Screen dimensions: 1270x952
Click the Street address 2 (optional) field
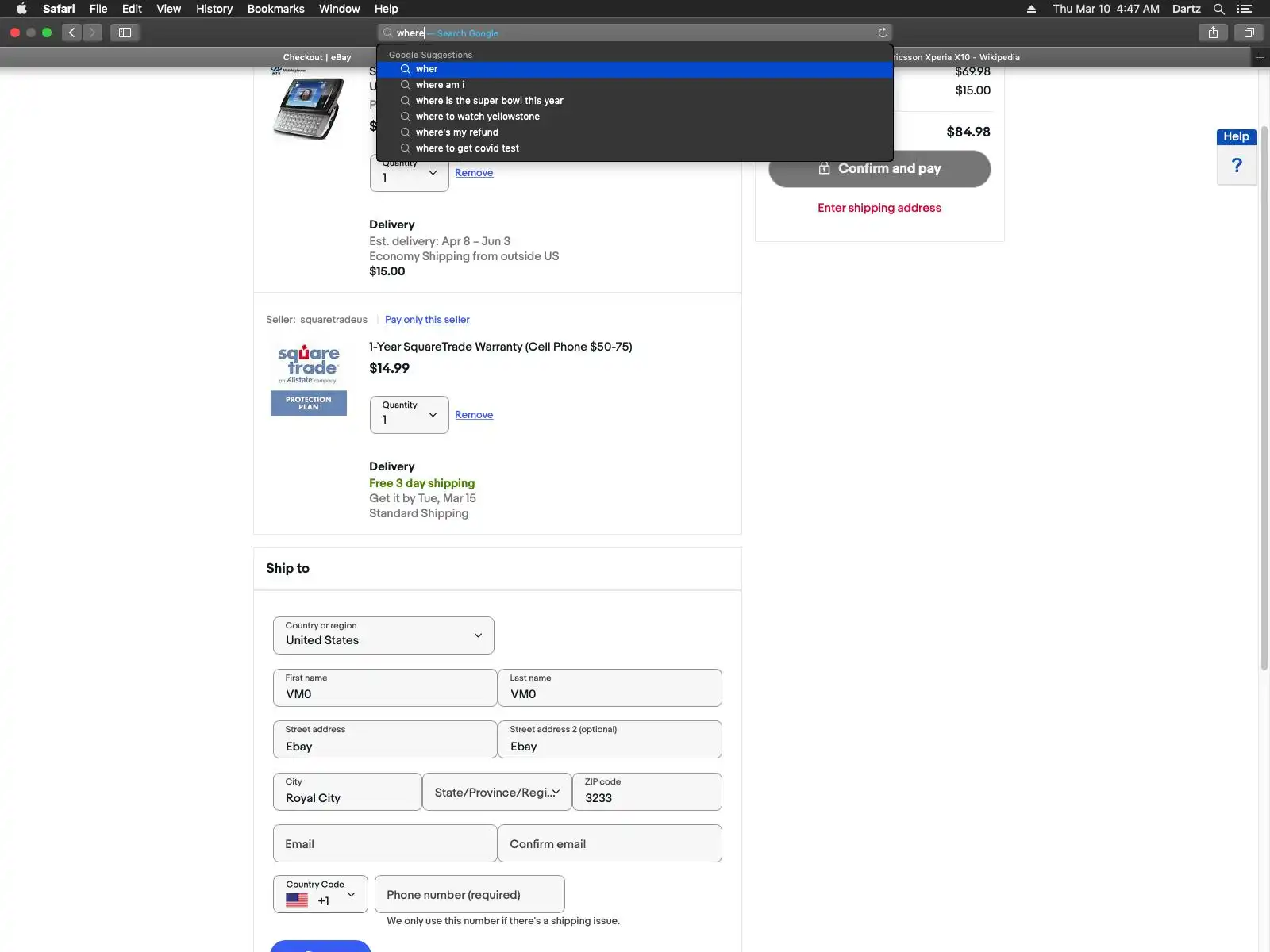610,739
